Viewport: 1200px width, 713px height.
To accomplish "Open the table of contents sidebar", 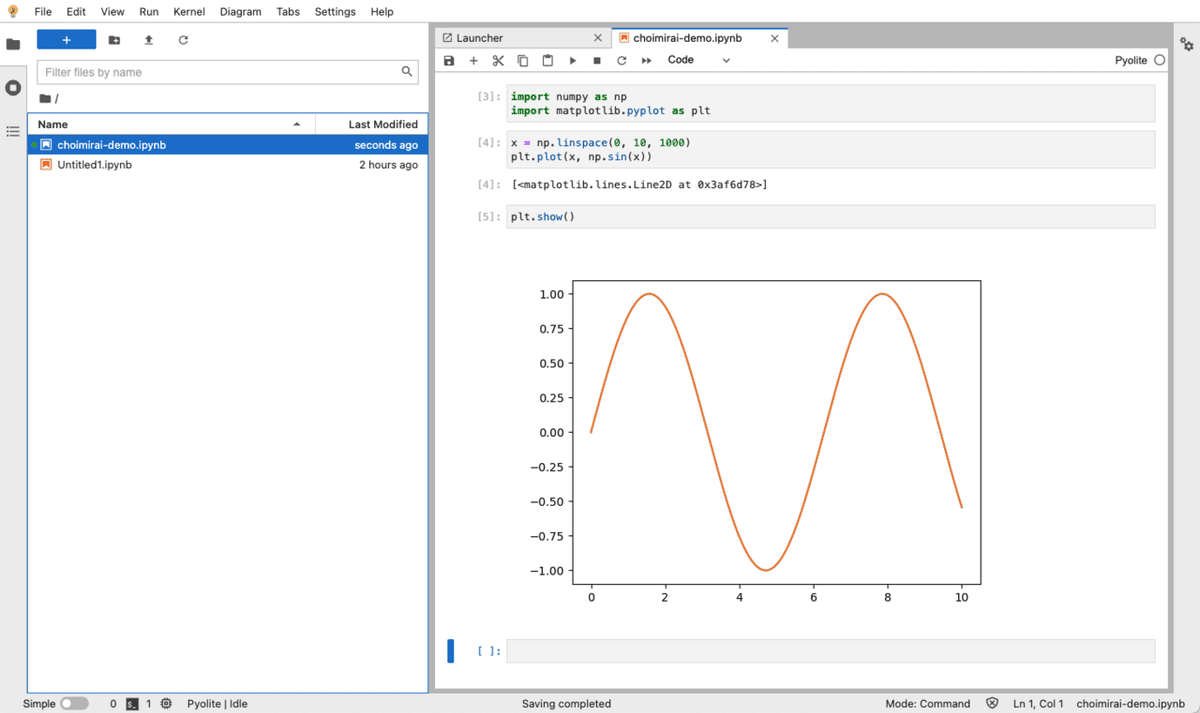I will tap(13, 131).
